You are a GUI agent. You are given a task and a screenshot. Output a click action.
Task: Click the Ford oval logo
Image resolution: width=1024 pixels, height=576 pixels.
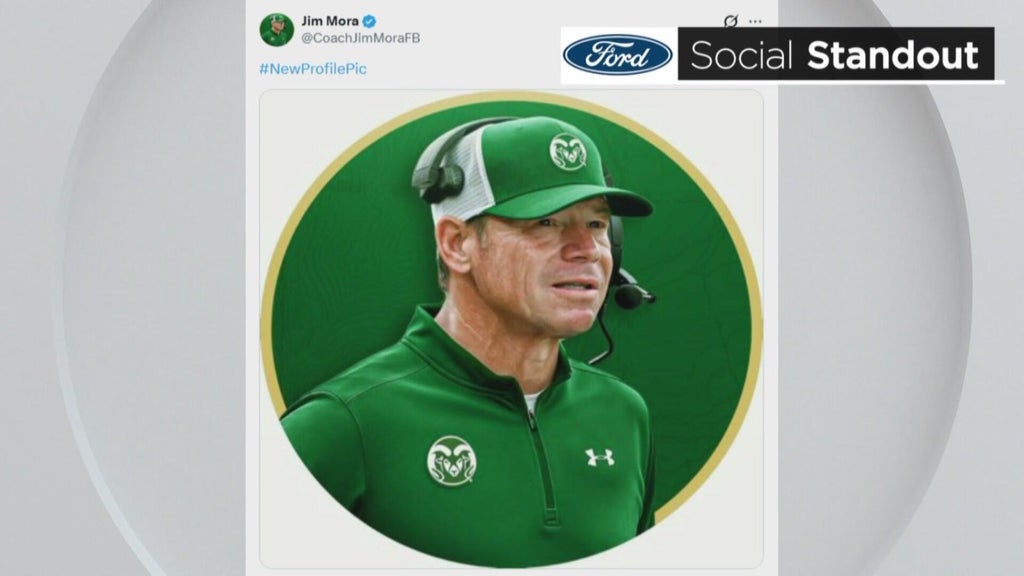click(617, 55)
